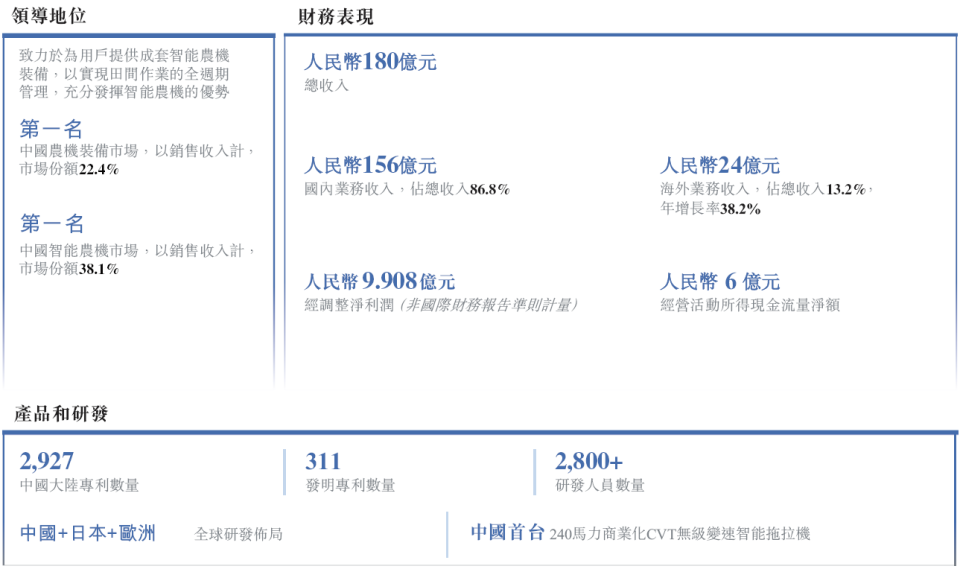Image resolution: width=960 pixels, height=569 pixels.
Task: Click the 年增長率38.2% text
Action: coord(710,209)
